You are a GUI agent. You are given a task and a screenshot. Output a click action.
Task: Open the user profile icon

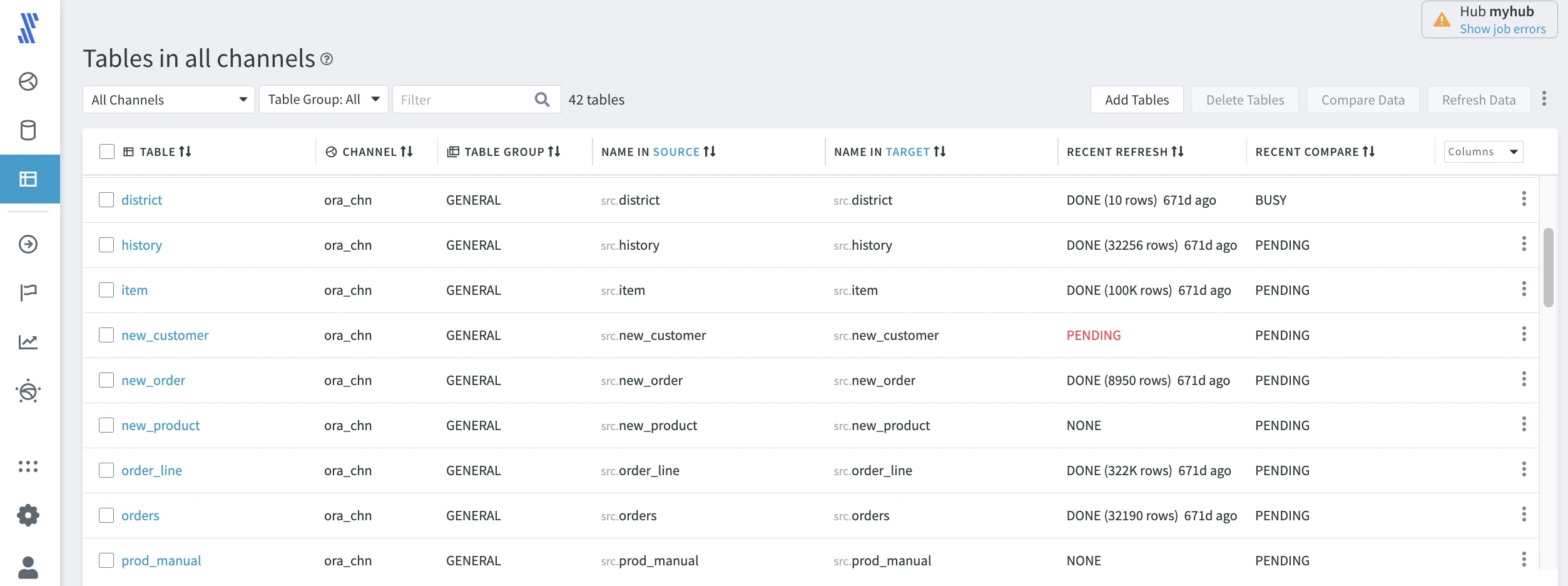tap(28, 567)
